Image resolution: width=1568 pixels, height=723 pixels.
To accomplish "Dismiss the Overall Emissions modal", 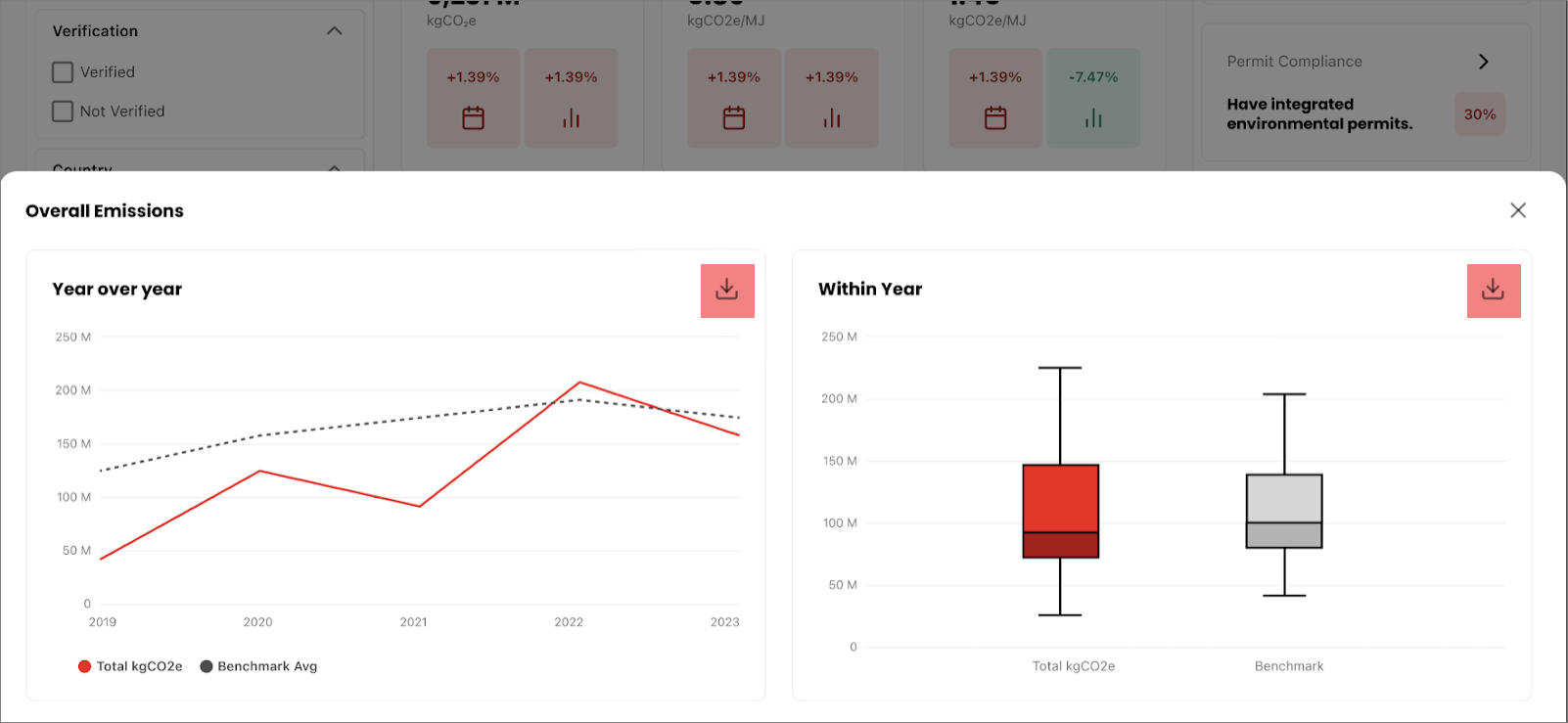I will coord(1518,209).
